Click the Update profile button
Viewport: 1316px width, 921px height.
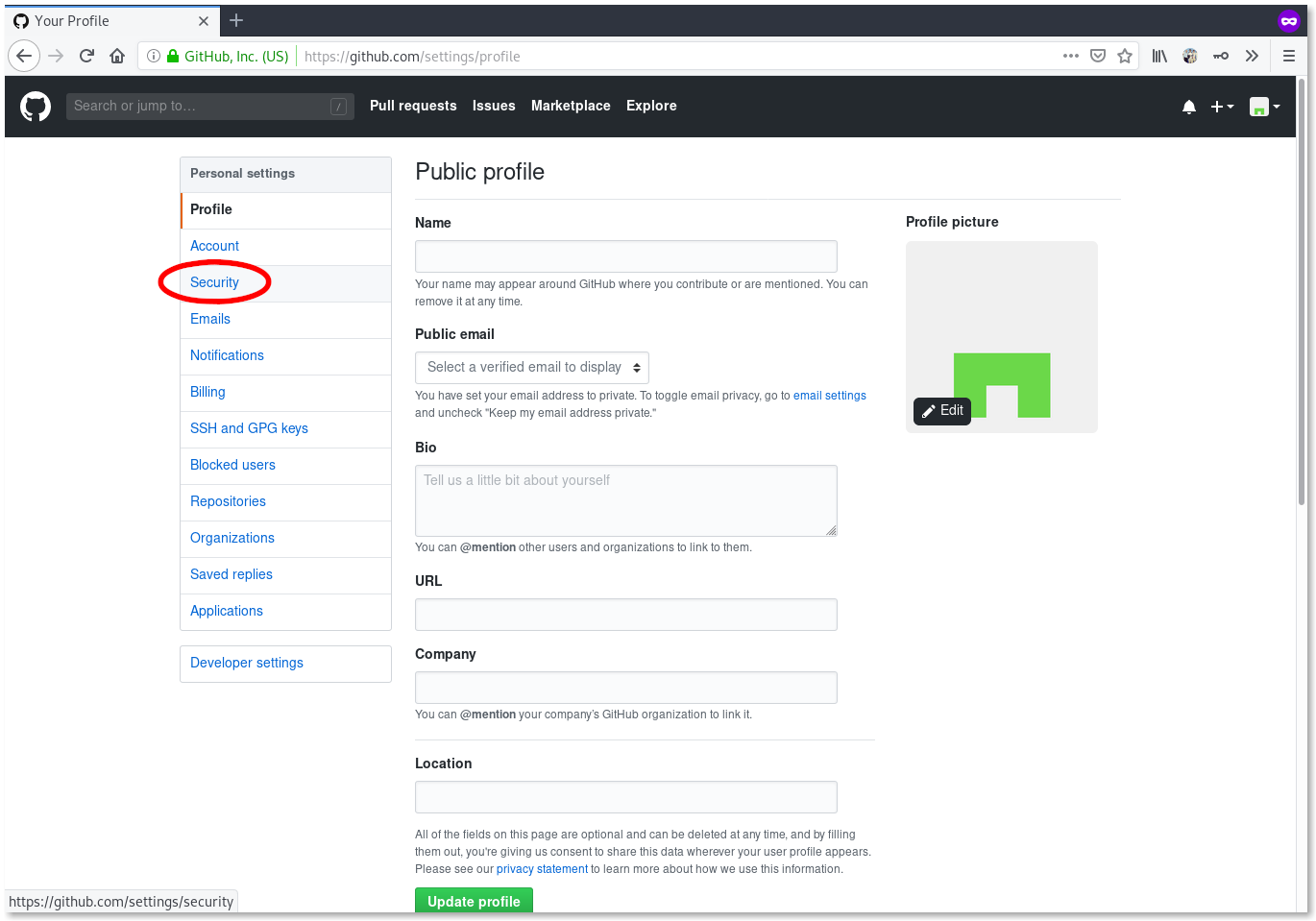[474, 901]
